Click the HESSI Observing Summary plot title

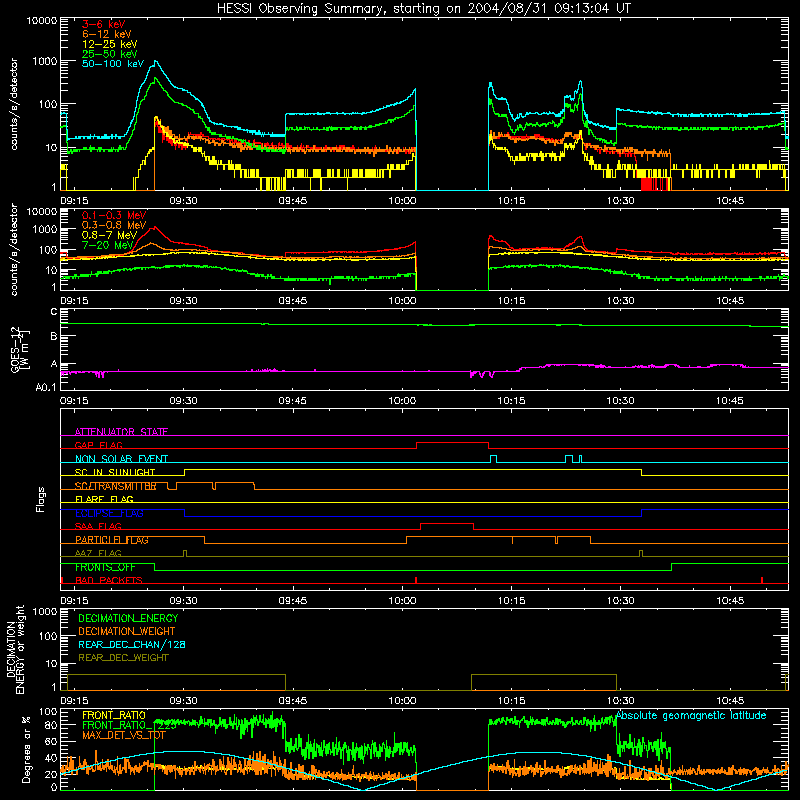pos(424,8)
